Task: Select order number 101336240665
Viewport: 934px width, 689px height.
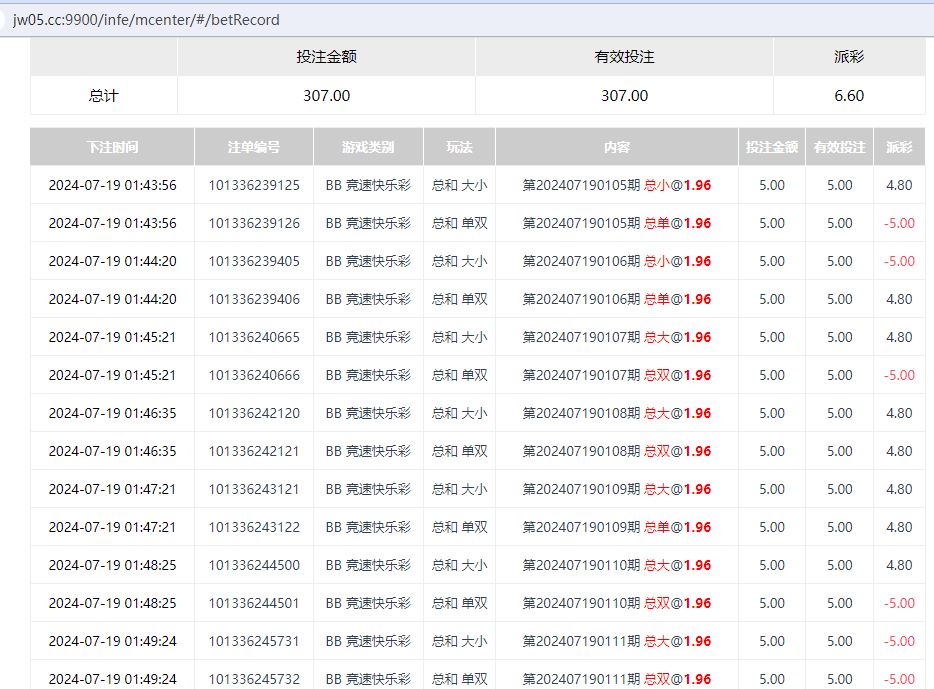Action: [254, 337]
